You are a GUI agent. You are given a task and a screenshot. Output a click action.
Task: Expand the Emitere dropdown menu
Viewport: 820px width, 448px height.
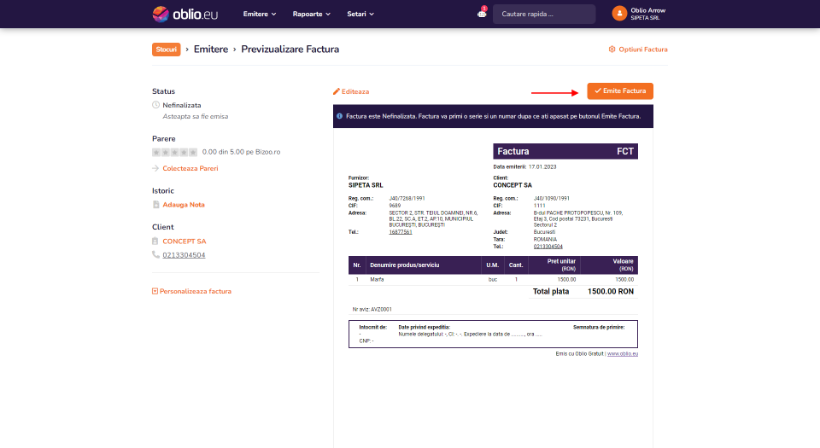pos(261,14)
